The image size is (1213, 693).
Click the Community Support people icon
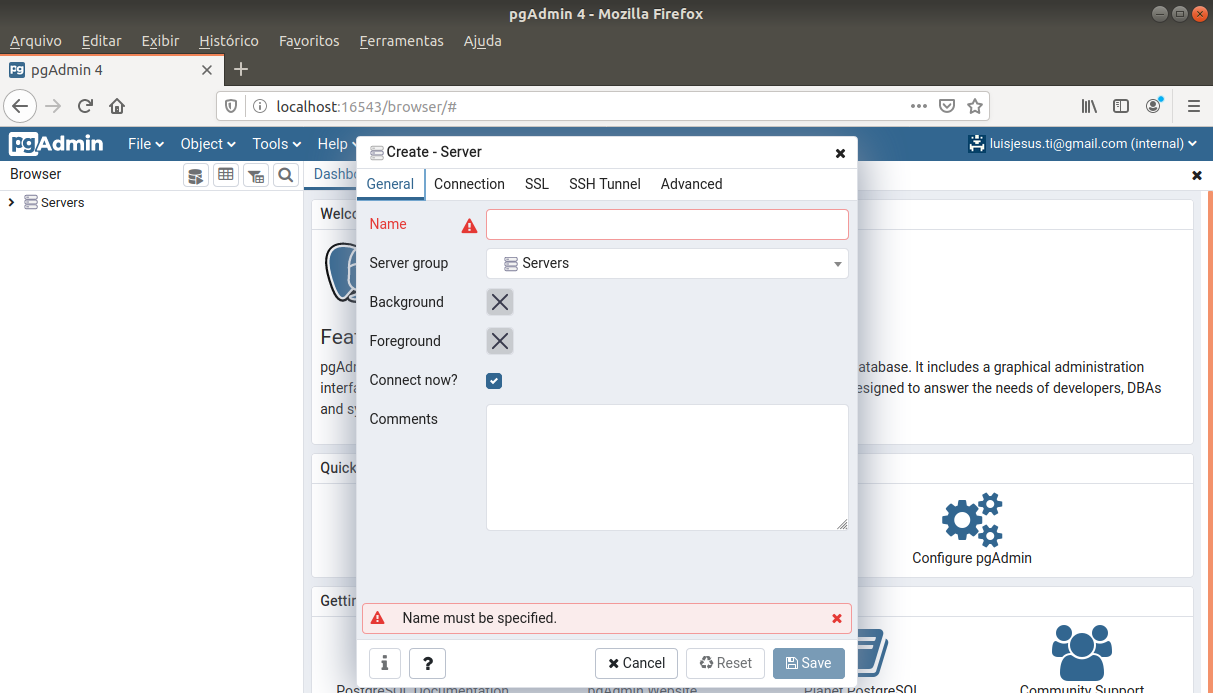coord(1082,651)
